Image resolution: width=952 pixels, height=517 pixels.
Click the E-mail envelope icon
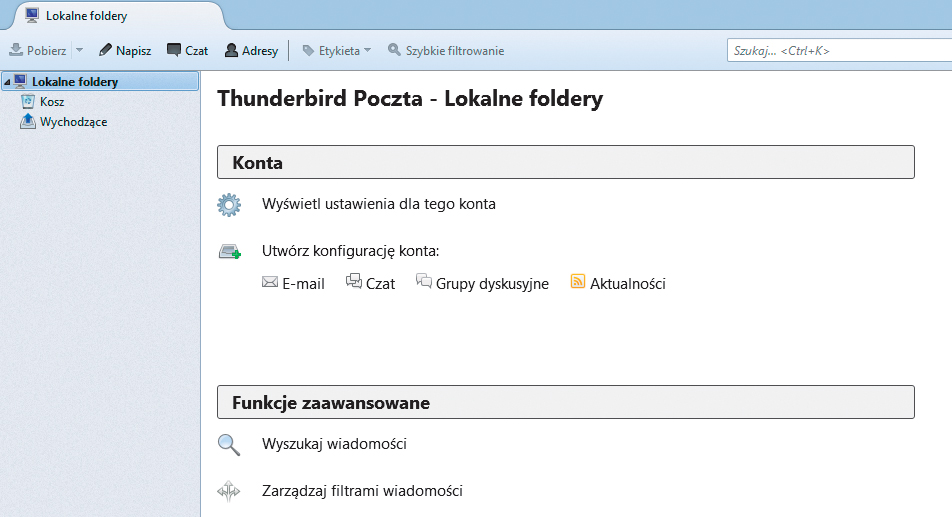[x=269, y=283]
